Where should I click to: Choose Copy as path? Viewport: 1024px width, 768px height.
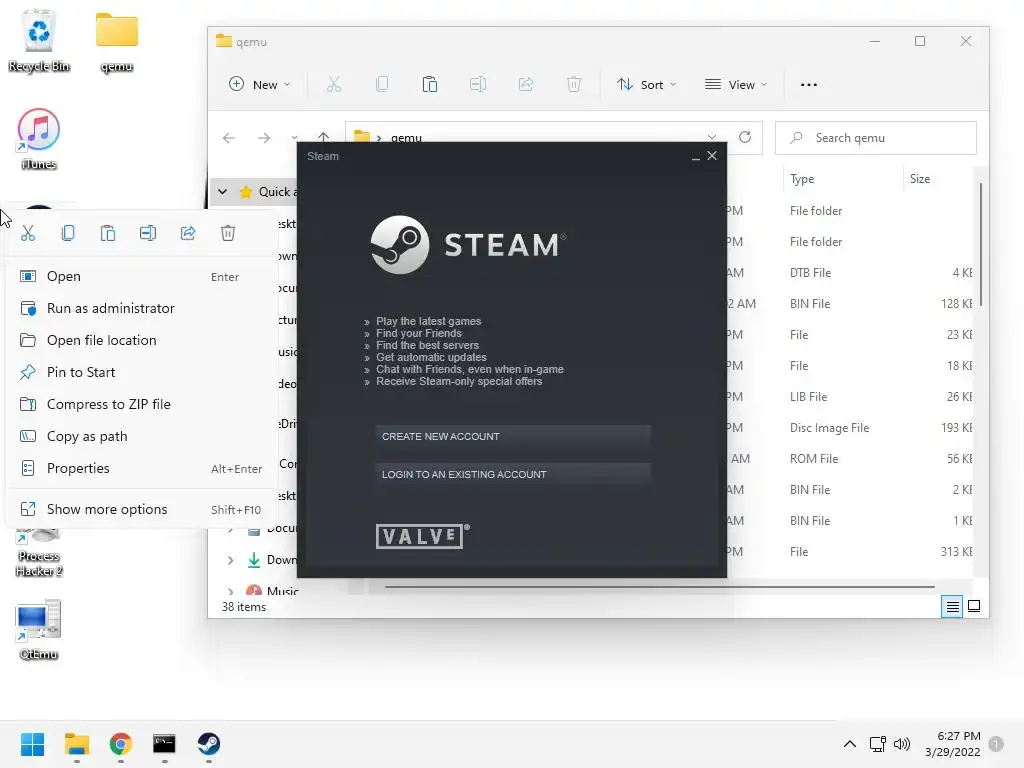click(x=142, y=436)
